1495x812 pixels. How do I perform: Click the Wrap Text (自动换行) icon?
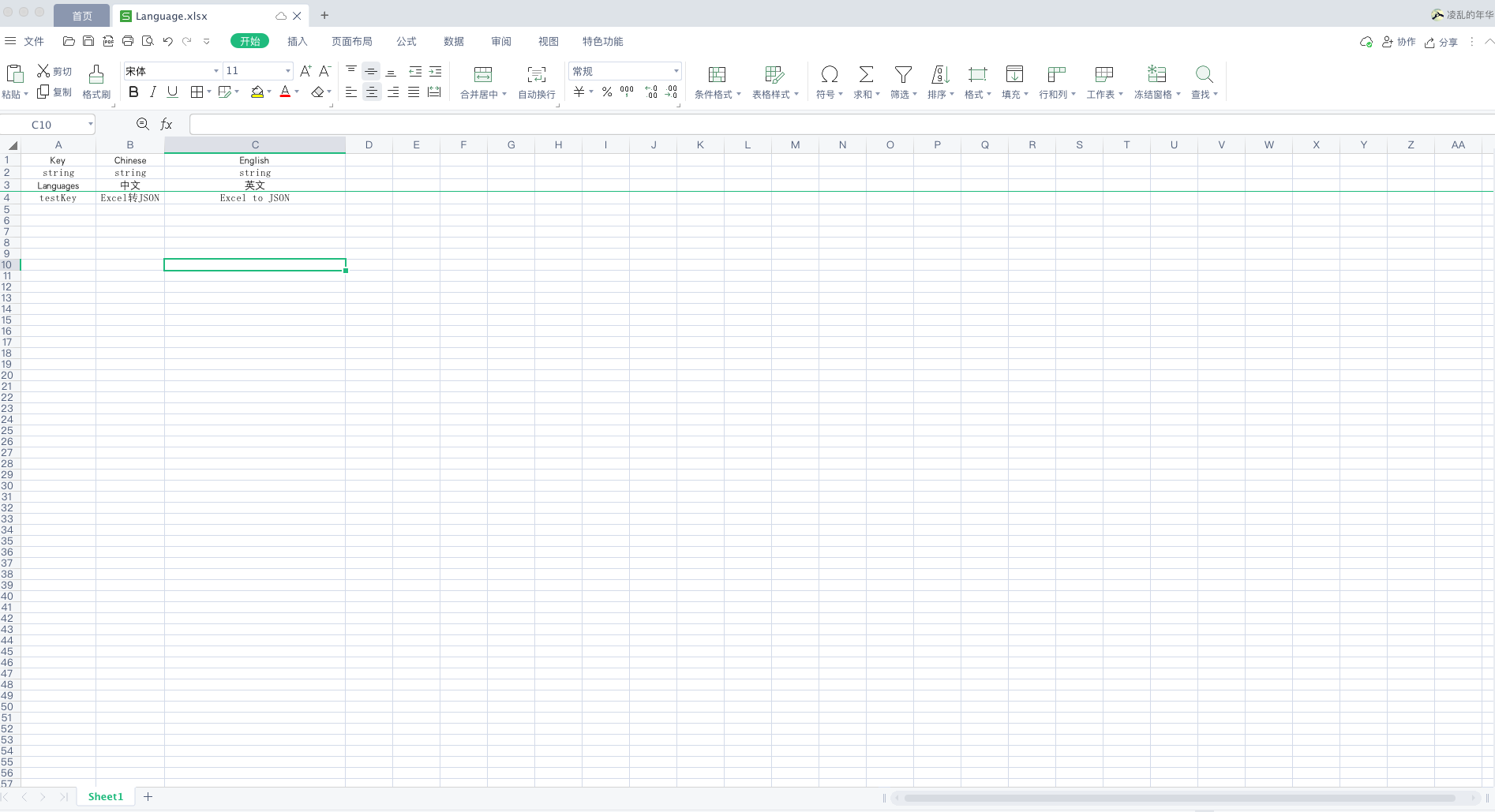pos(536,75)
